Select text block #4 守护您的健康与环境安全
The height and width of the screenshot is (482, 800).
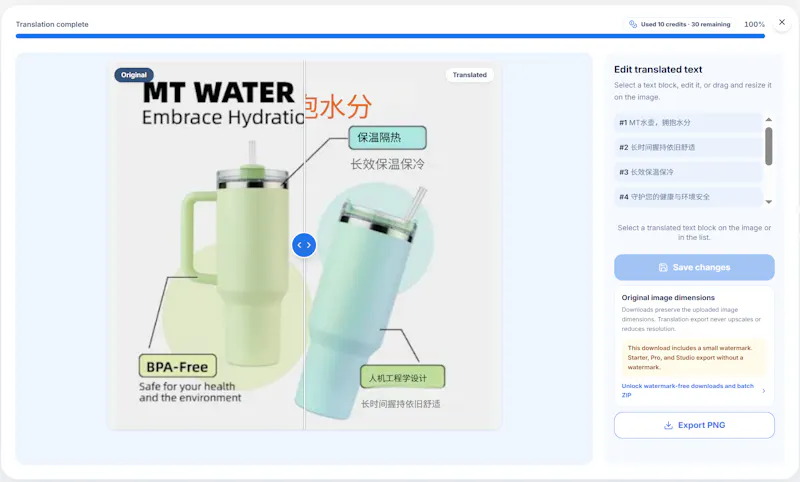click(x=688, y=197)
